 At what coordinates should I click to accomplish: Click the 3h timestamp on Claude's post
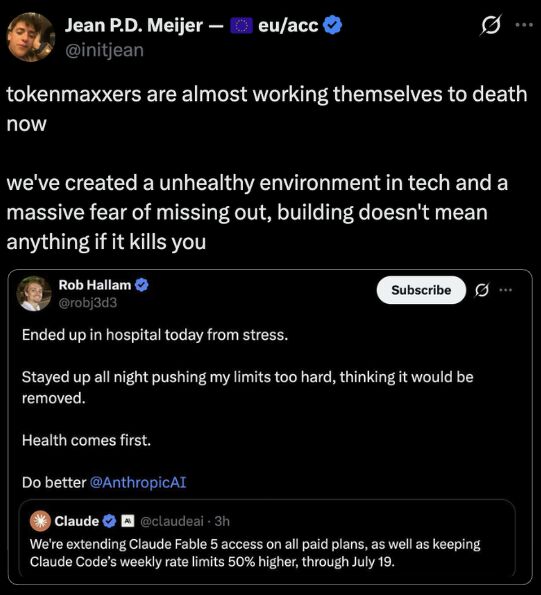222,521
